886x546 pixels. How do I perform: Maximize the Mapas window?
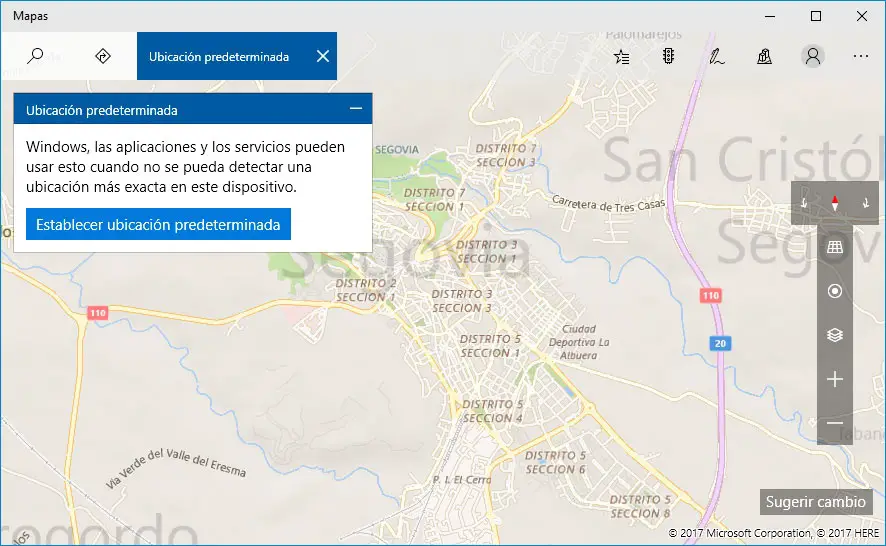pos(815,16)
